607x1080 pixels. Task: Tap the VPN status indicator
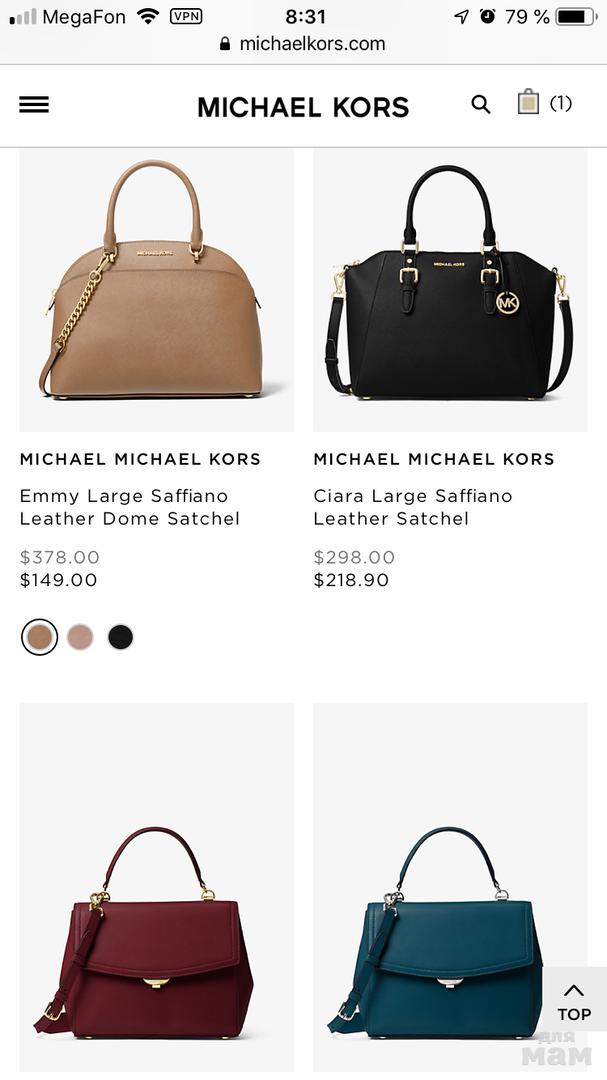pos(186,16)
